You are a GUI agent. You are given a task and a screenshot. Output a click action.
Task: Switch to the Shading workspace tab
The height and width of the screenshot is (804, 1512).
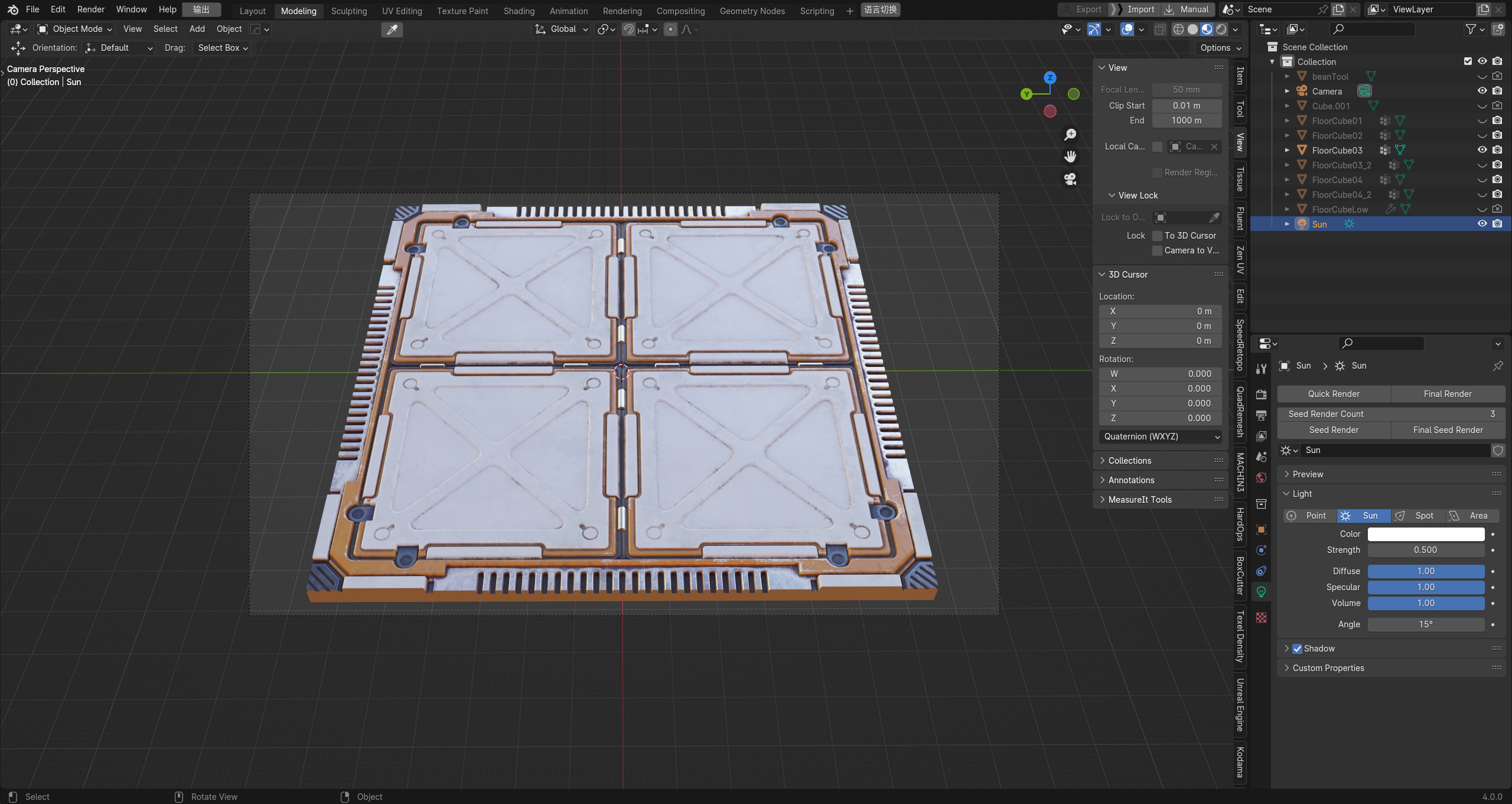519,11
